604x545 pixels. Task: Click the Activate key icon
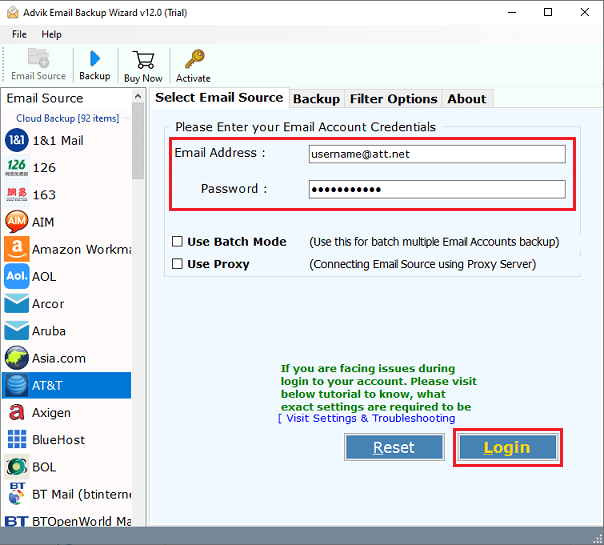(195, 59)
